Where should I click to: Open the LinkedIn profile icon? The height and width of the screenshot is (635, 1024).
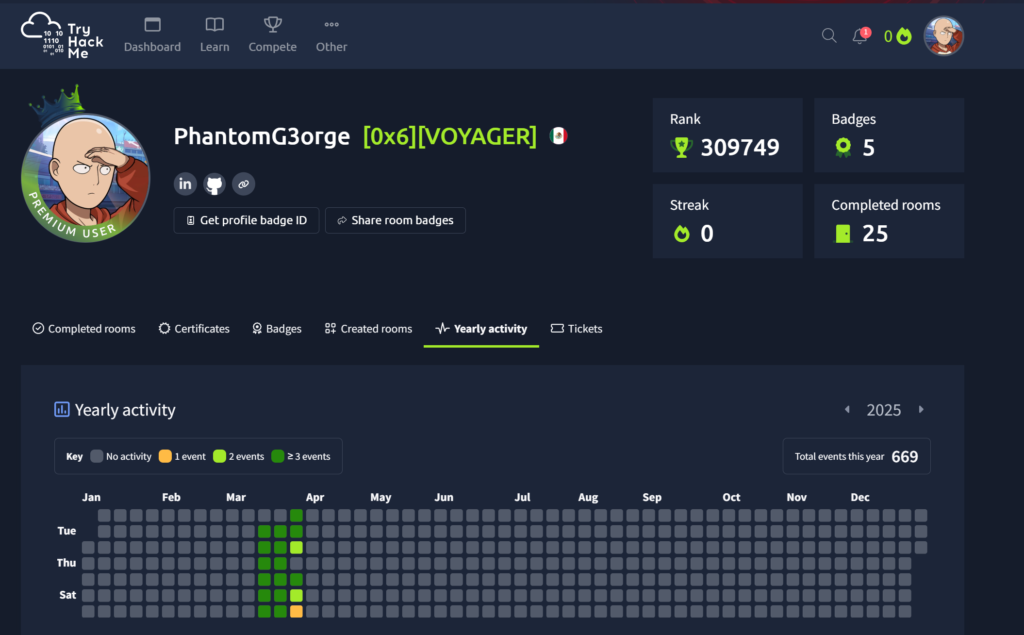tap(185, 184)
